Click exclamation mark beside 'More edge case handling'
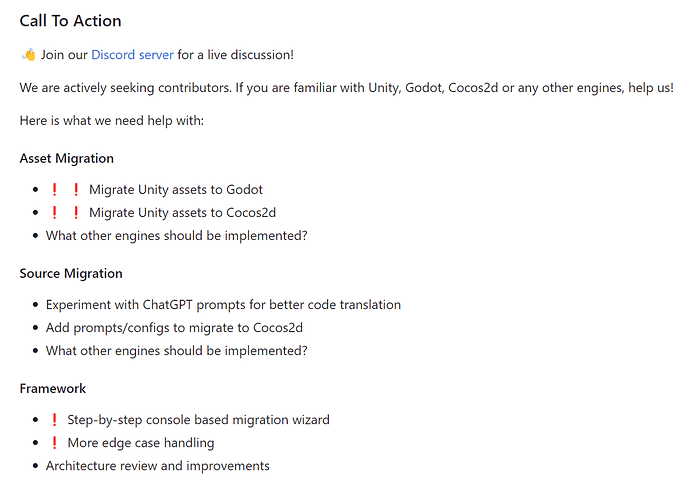Screen dimensions: 690x485 tap(54, 443)
